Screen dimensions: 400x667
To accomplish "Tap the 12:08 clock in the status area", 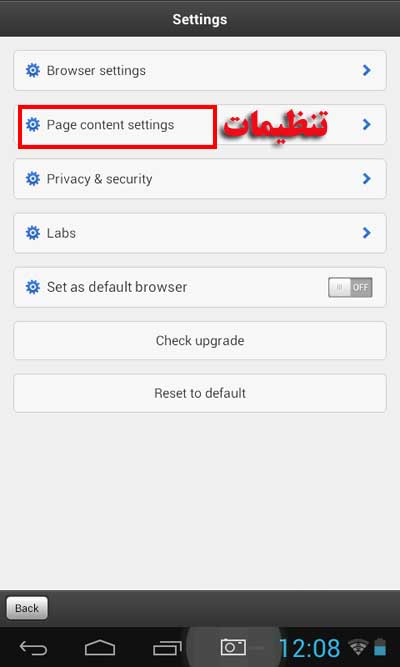I will pos(310,648).
